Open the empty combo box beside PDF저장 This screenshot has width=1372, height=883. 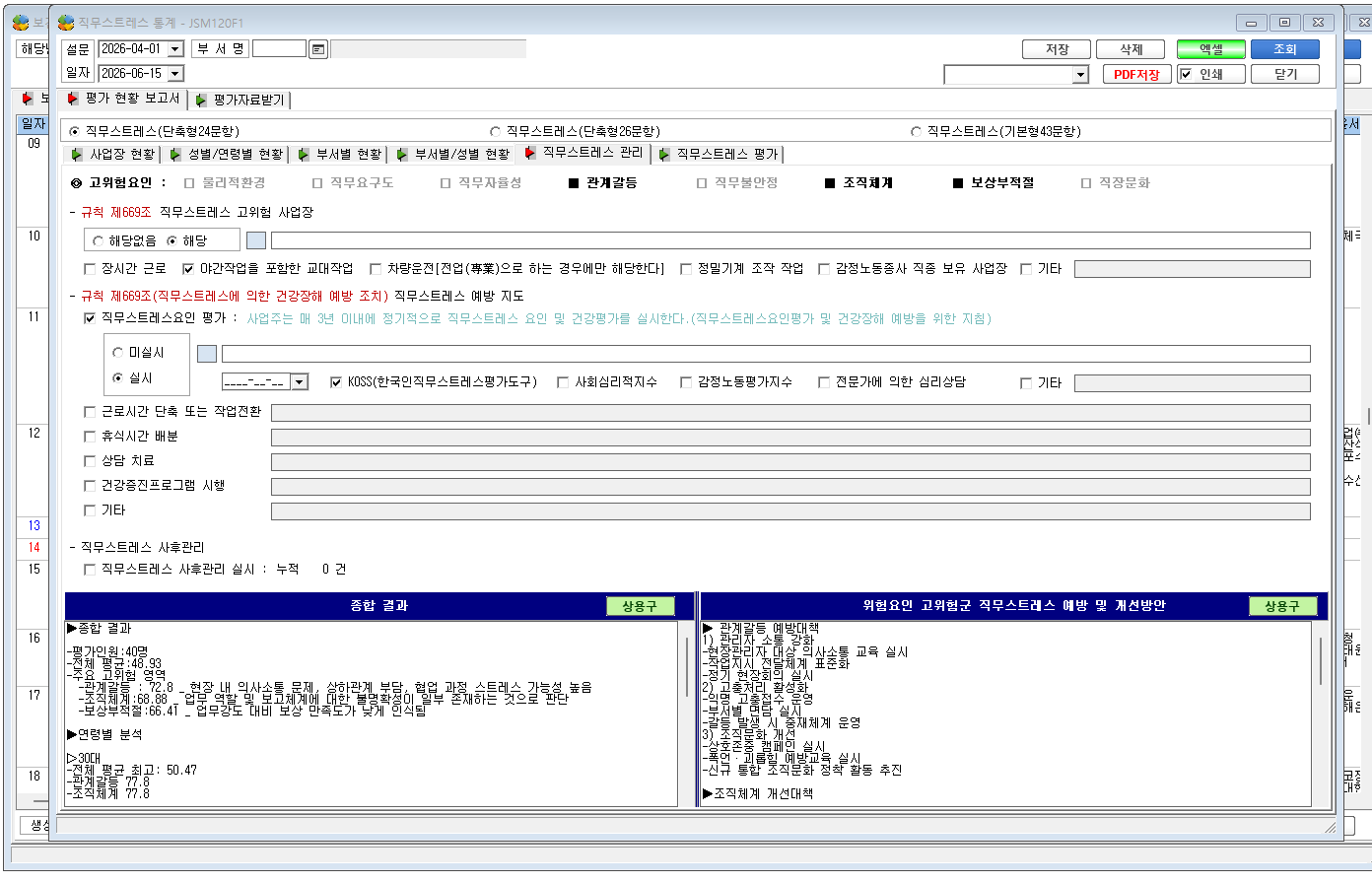[1016, 75]
